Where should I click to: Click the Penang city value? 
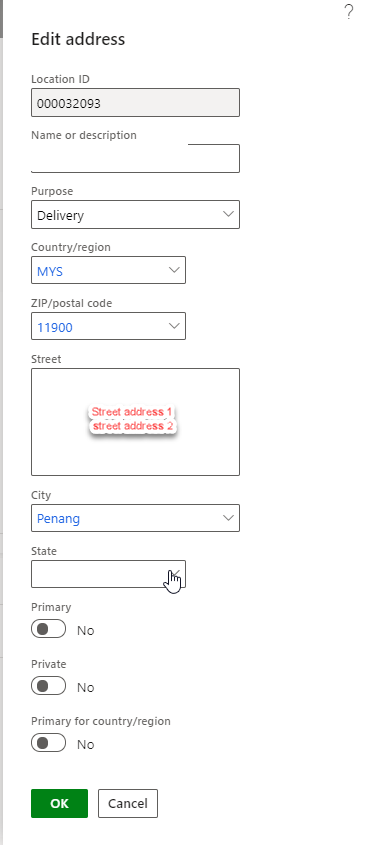[x=58, y=519]
